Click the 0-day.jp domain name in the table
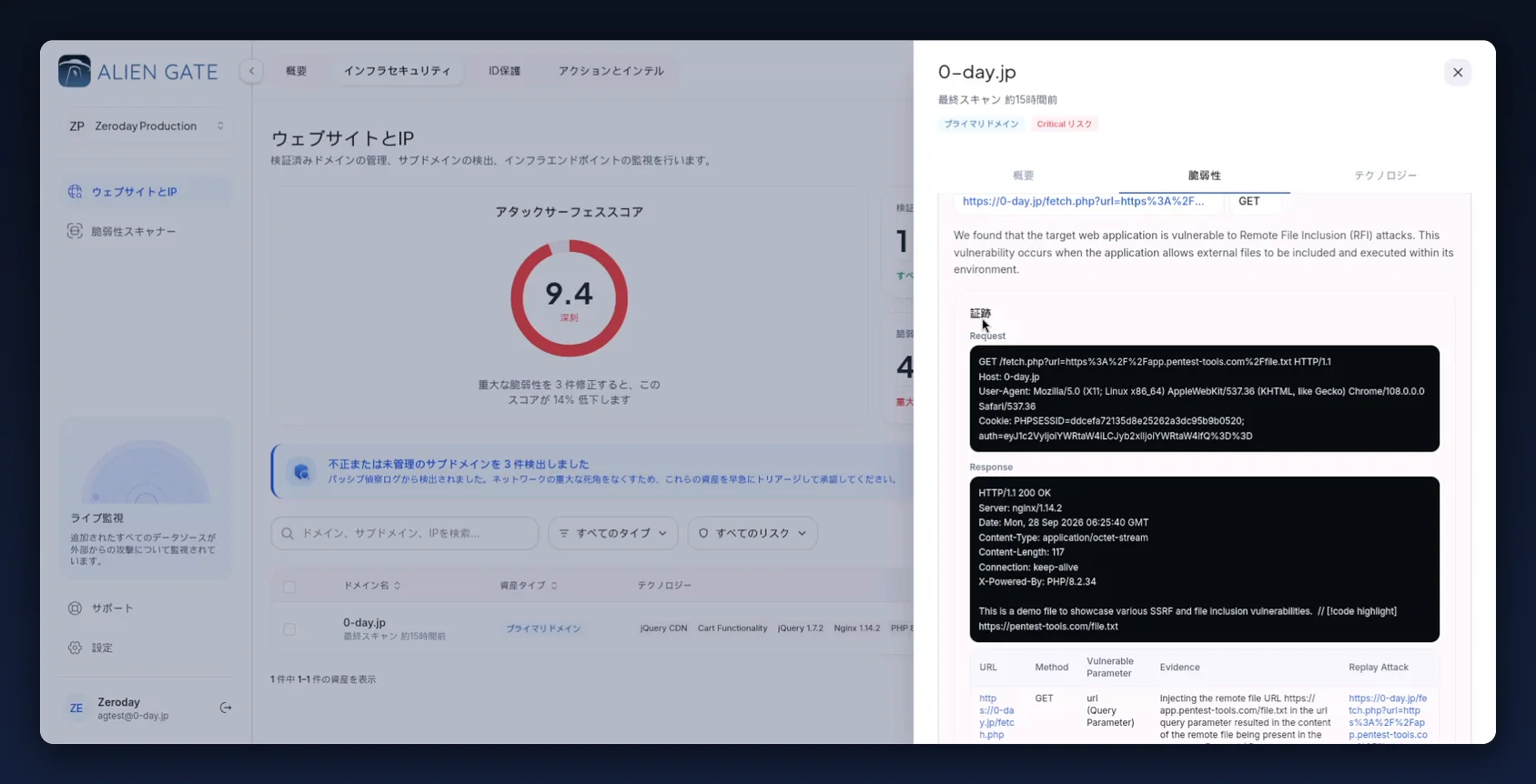 coord(364,622)
